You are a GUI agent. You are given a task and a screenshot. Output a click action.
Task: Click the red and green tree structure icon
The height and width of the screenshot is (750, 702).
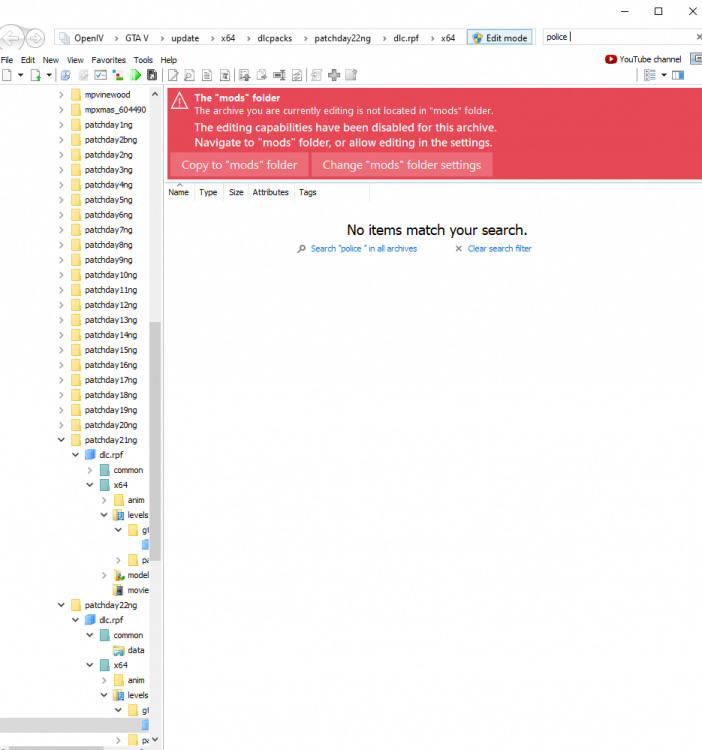tap(118, 75)
